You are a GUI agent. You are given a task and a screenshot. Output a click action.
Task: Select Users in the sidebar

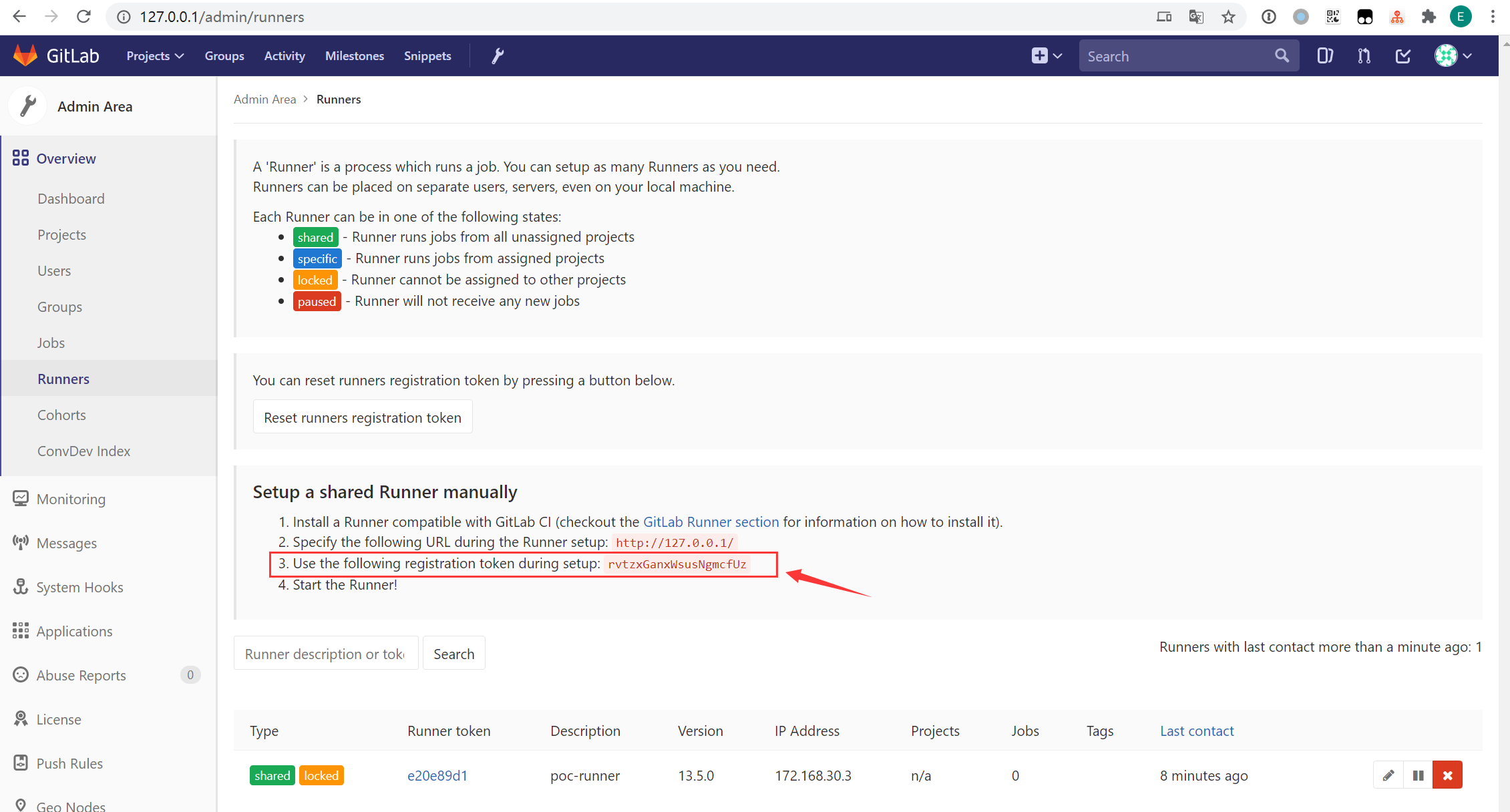[x=54, y=270]
